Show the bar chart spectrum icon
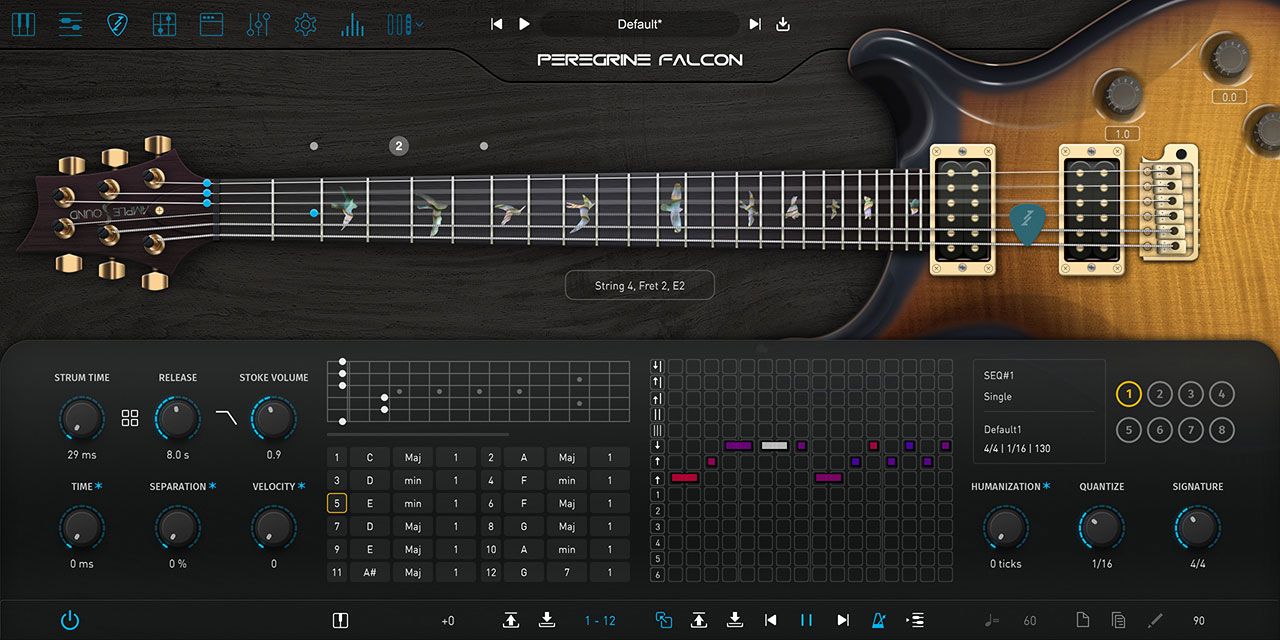The width and height of the screenshot is (1280, 640). pyautogui.click(x=352, y=24)
